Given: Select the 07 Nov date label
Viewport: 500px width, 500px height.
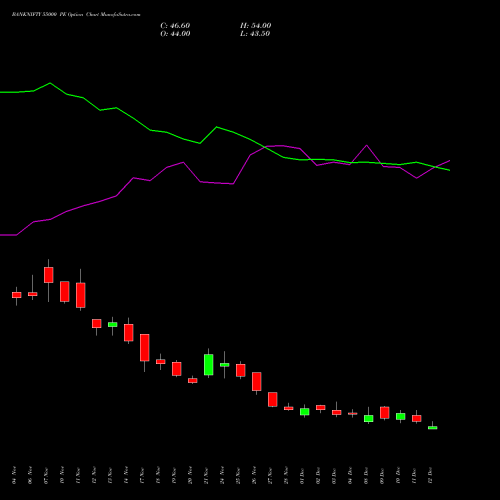Looking at the screenshot, I should point(46,475).
